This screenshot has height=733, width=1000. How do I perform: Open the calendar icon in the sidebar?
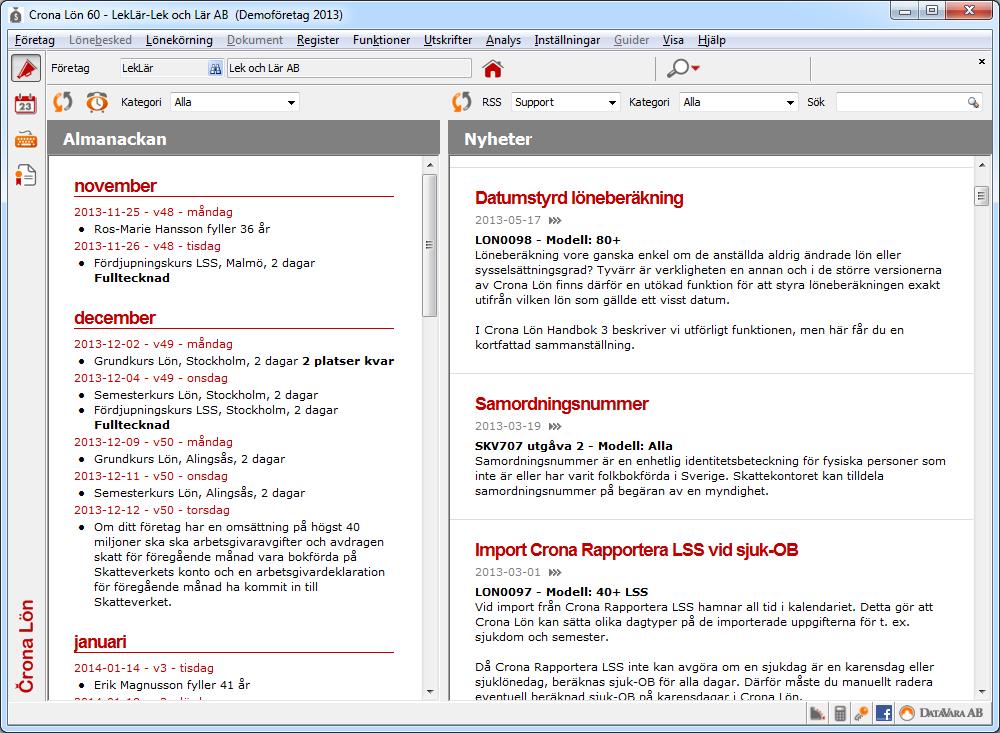[26, 103]
